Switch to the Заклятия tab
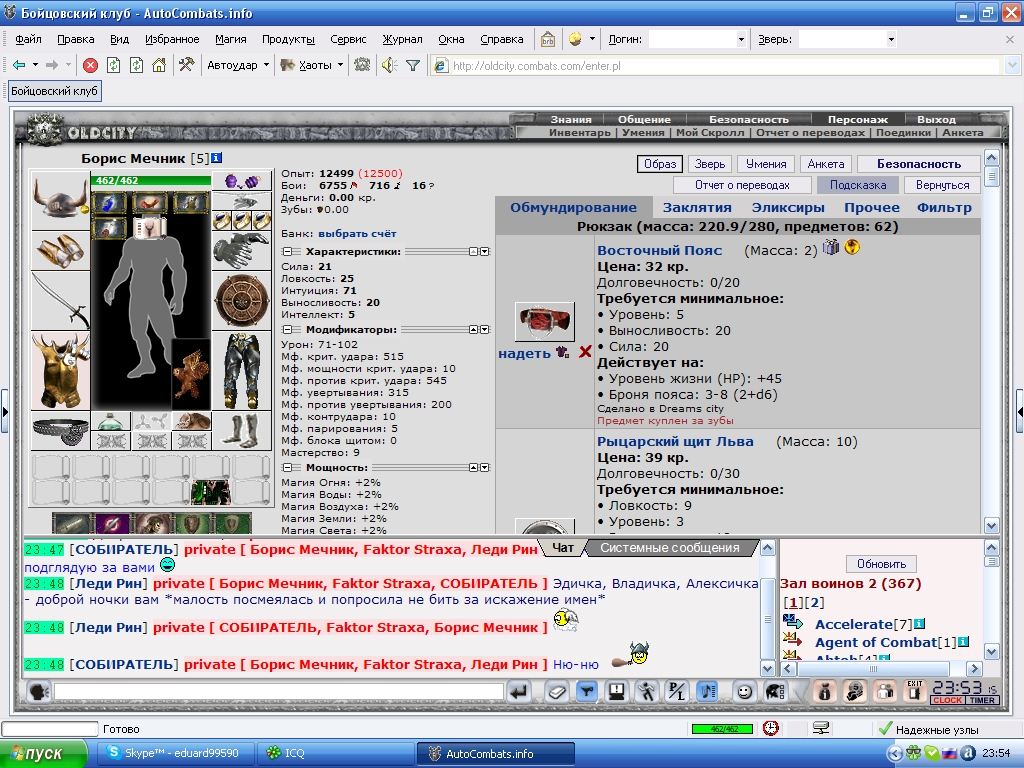 coord(697,208)
